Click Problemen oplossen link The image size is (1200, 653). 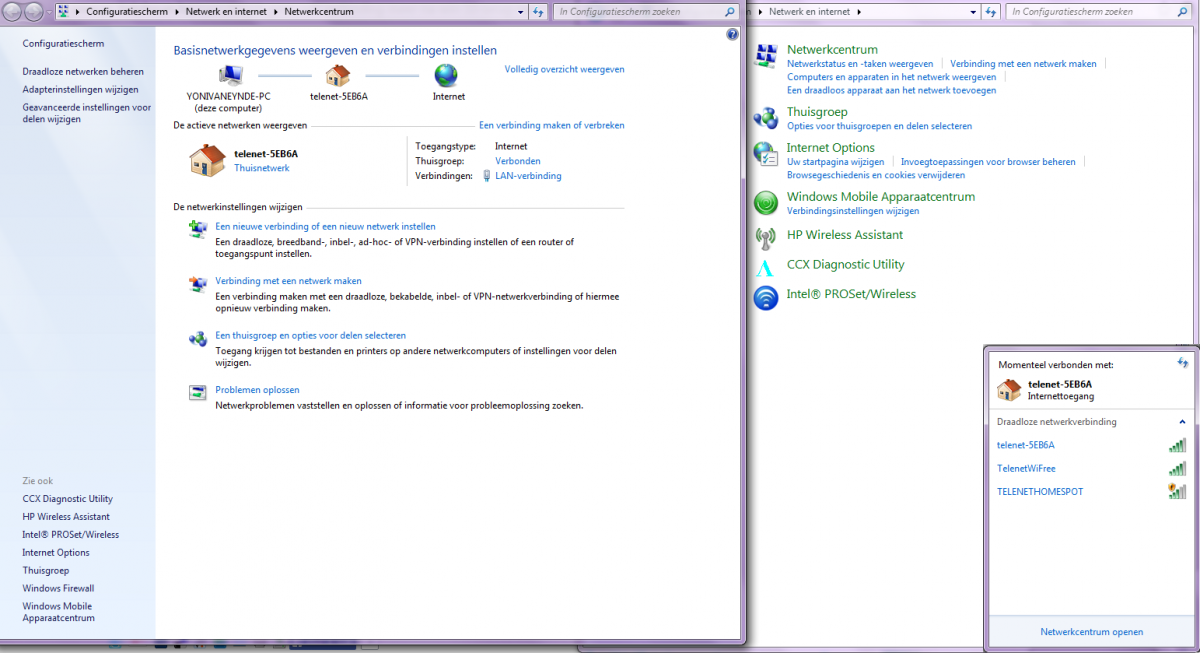[x=257, y=390]
